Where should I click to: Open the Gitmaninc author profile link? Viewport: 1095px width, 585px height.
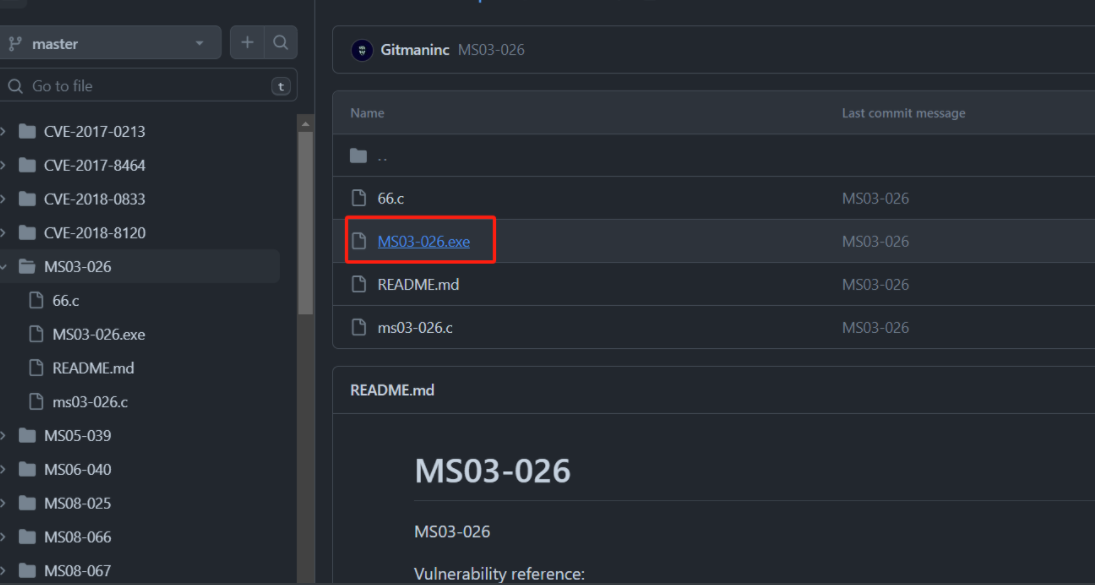(415, 50)
